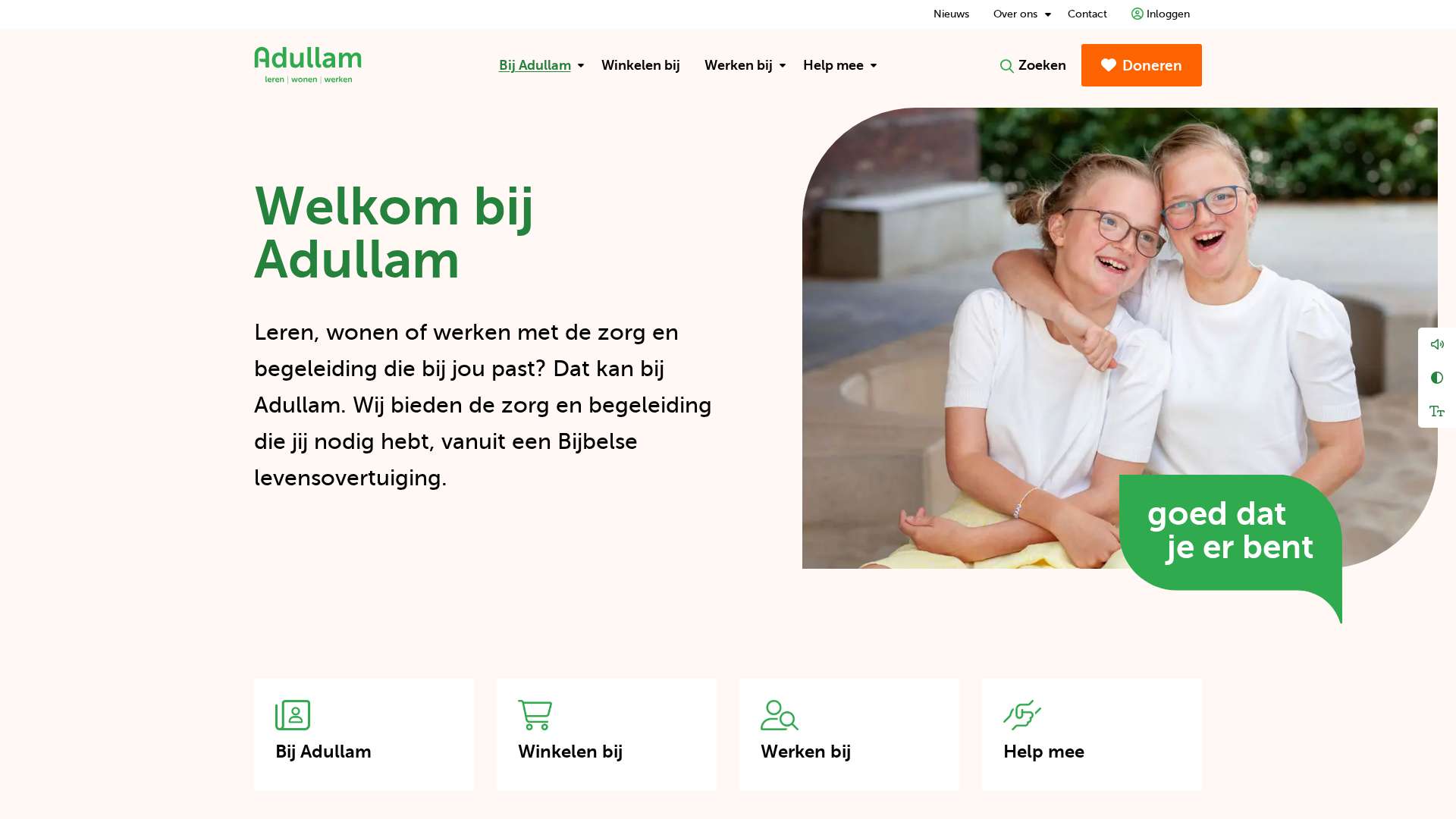Open the Contact link
This screenshot has height=819, width=1456.
[x=1087, y=14]
